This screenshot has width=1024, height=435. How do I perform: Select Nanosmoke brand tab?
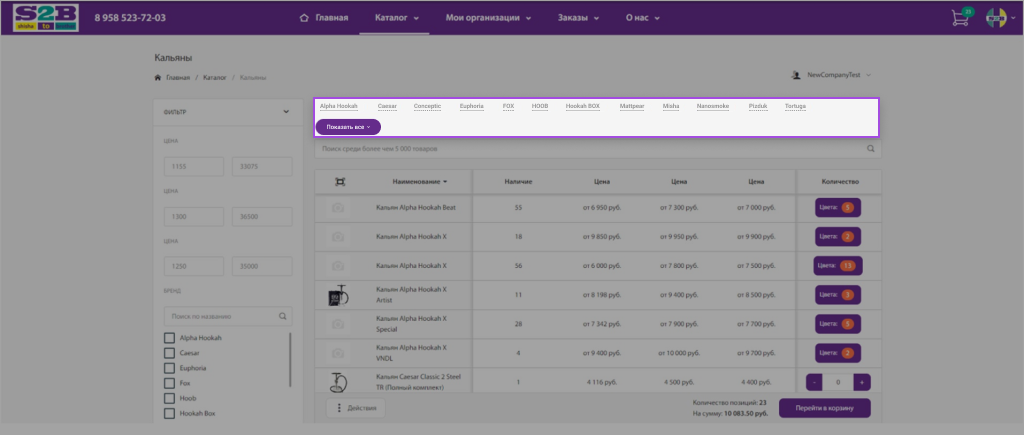(x=712, y=106)
